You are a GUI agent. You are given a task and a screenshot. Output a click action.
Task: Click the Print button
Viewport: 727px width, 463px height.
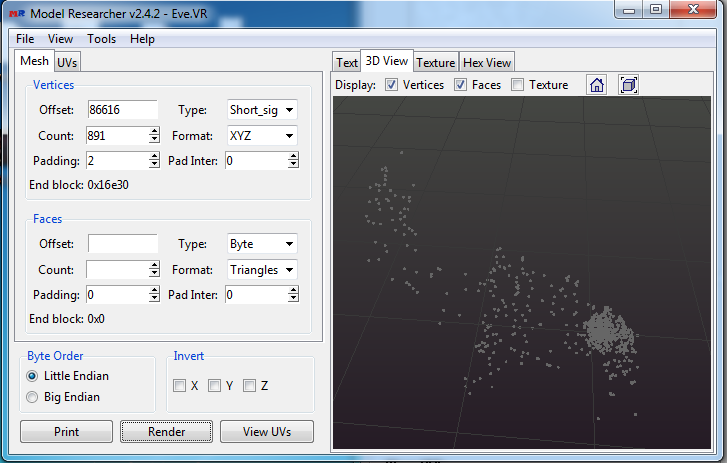tap(66, 431)
